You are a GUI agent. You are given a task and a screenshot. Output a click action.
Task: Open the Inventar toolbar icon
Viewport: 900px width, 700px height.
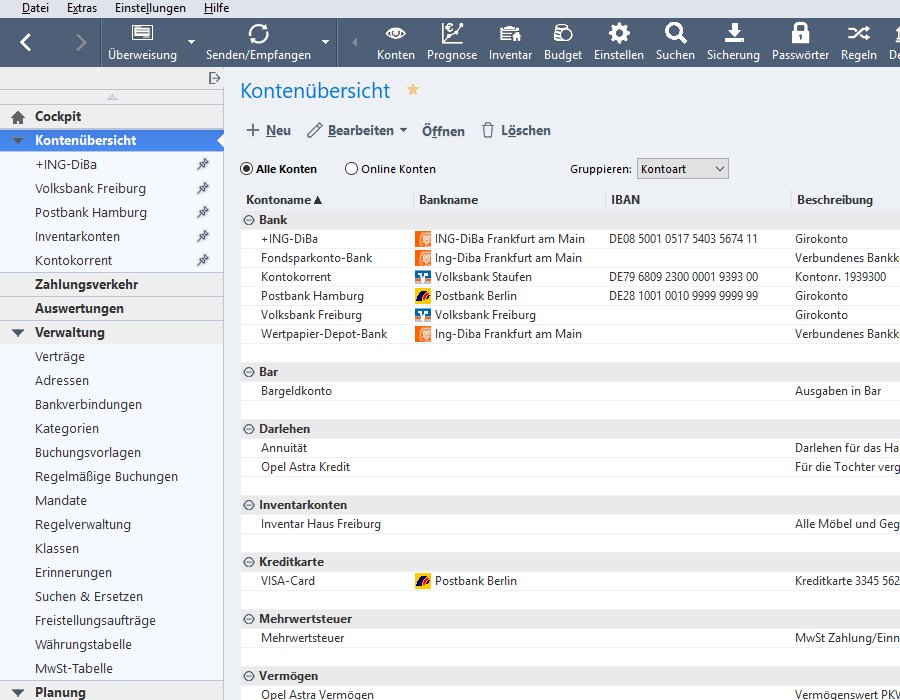coord(510,34)
